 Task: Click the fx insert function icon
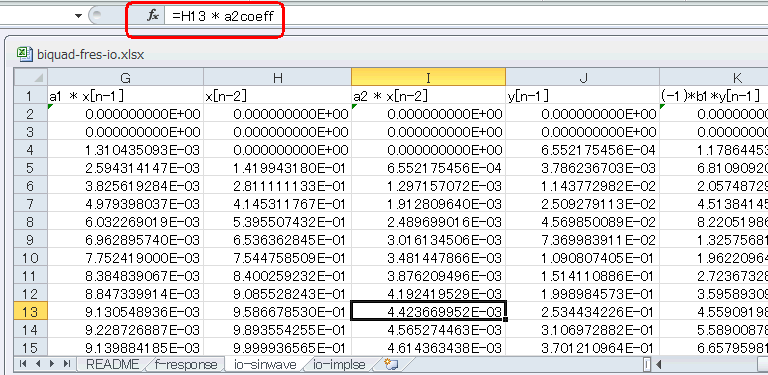(153, 16)
